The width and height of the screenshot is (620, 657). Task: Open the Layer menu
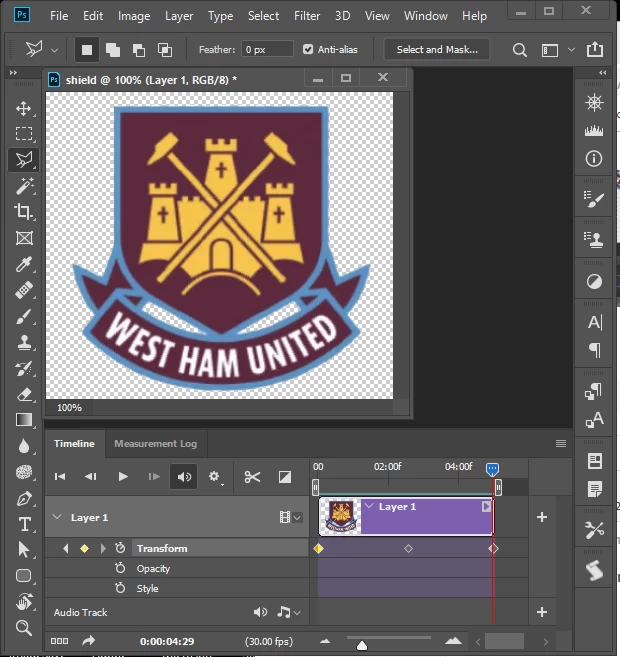[x=179, y=16]
